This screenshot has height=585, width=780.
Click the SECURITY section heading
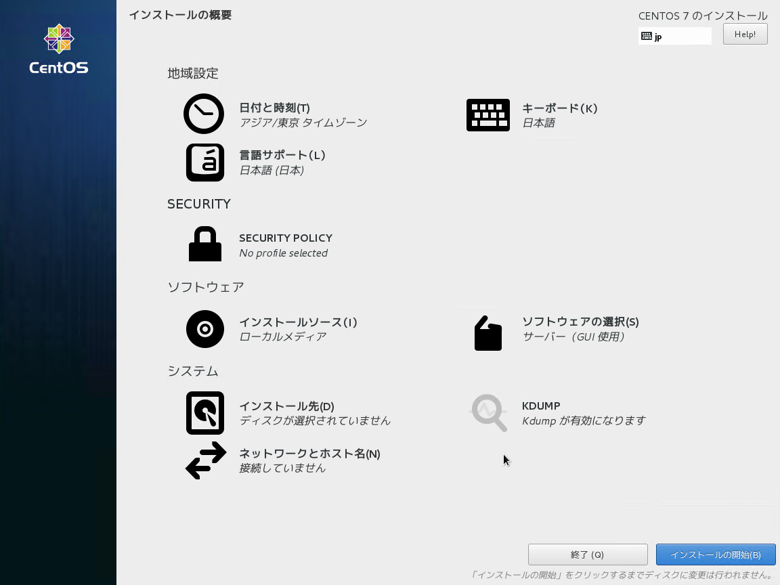198,204
